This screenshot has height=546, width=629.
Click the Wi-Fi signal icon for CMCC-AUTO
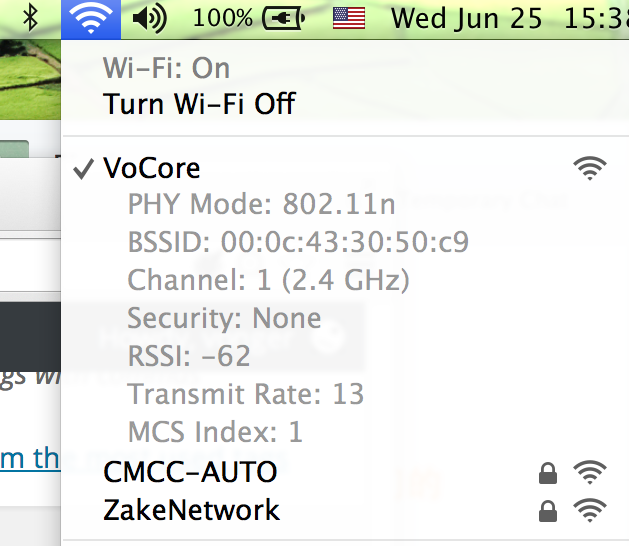coord(590,472)
